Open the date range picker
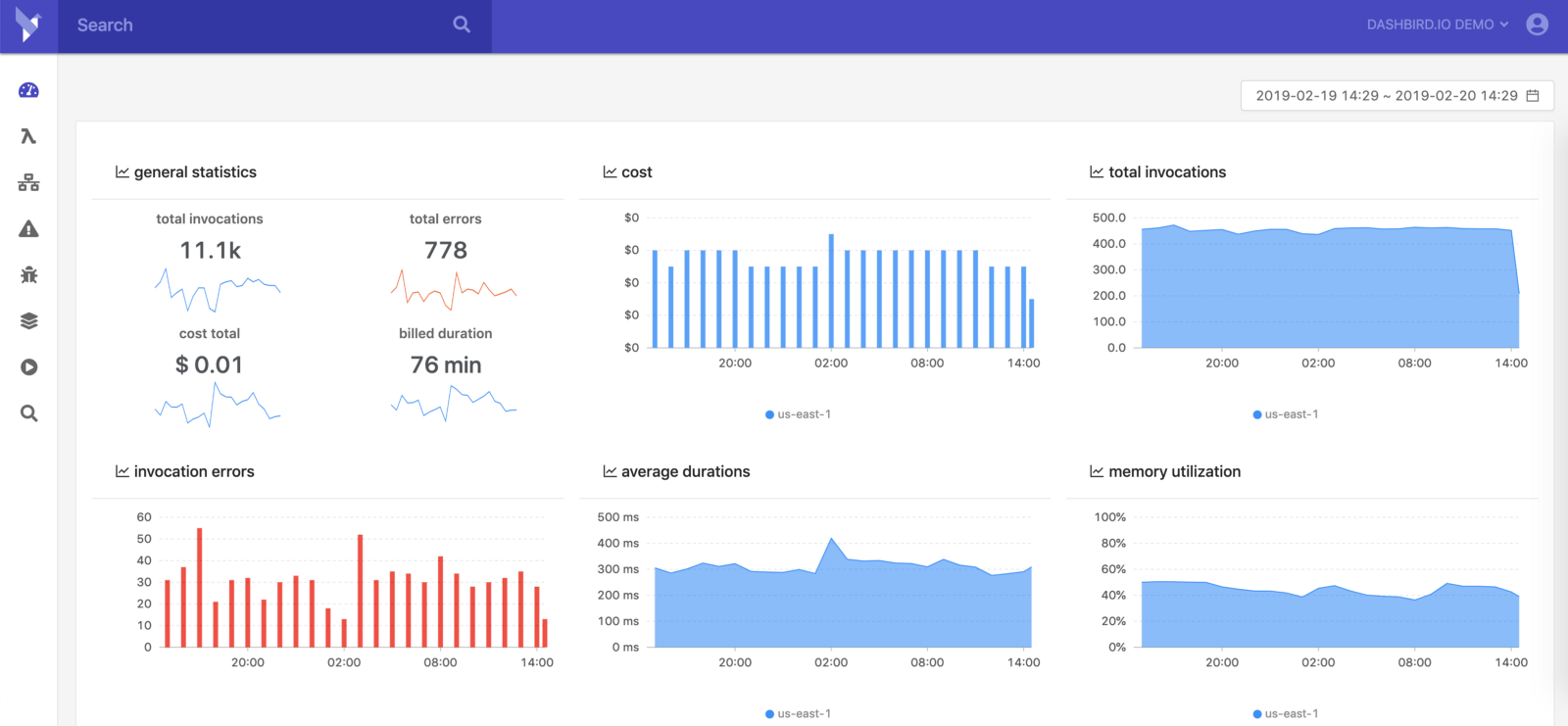 pos(1386,95)
